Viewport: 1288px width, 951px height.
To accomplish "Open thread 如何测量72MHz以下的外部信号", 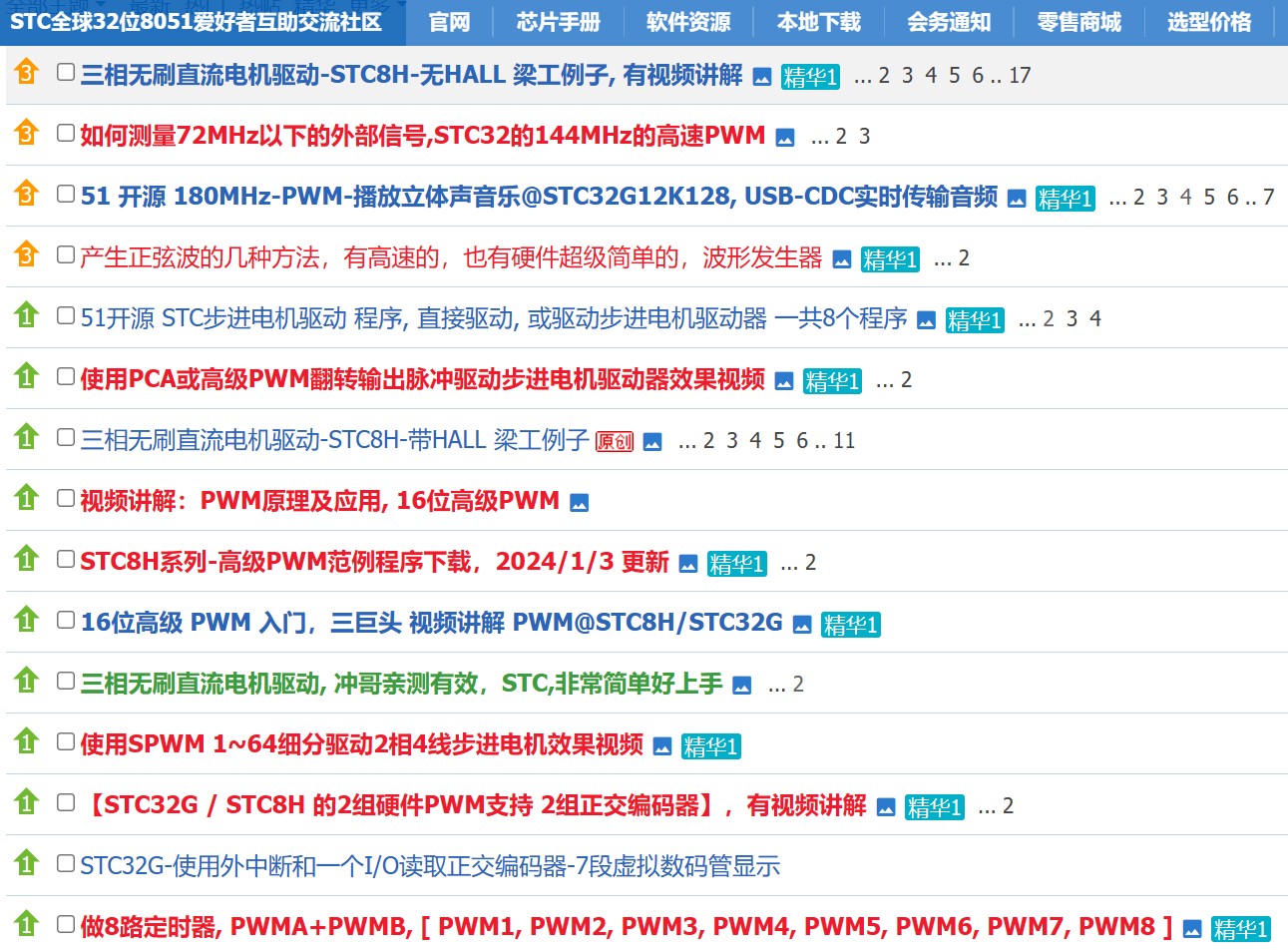I will (423, 136).
